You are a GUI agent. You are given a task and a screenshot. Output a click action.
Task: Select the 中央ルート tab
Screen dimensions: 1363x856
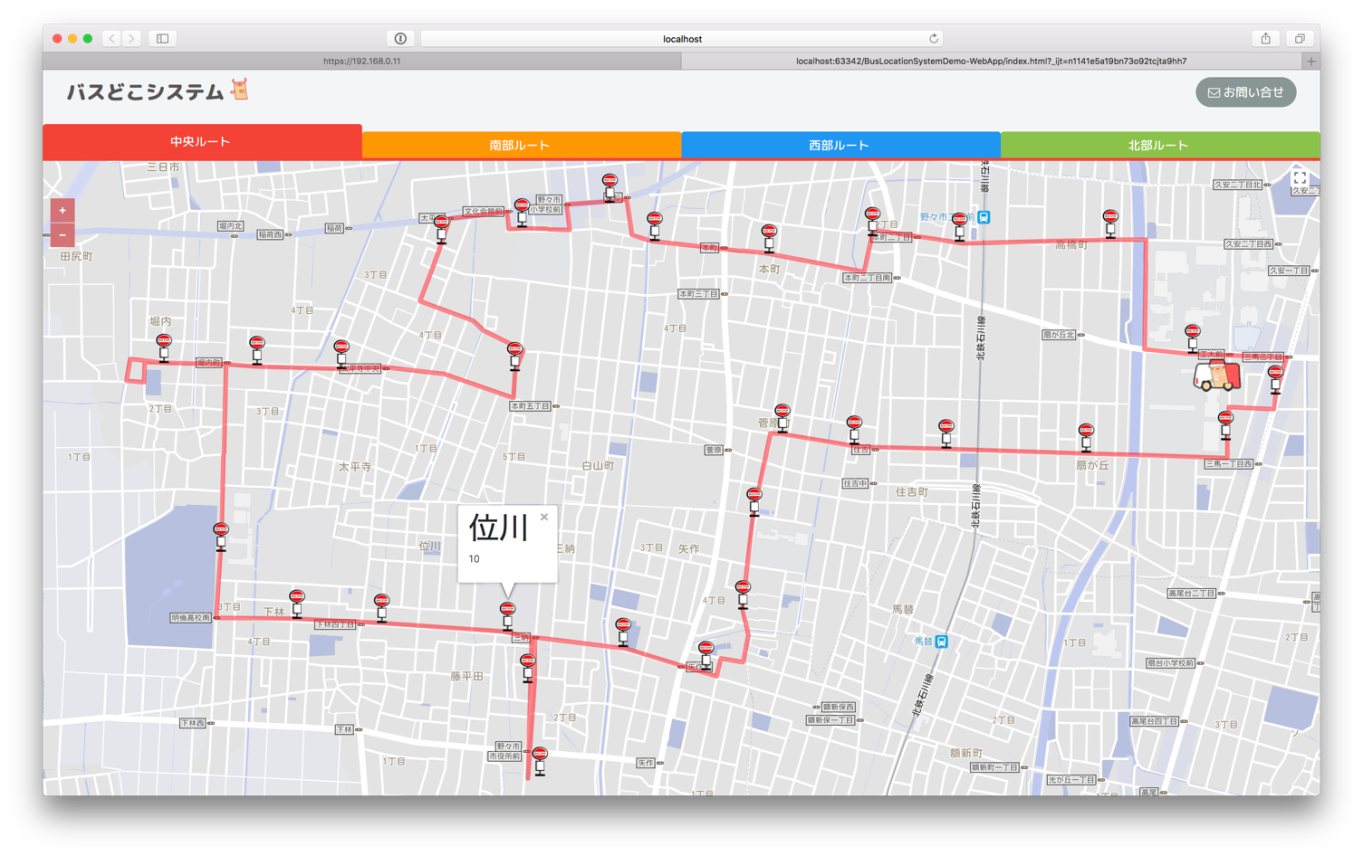click(x=201, y=142)
